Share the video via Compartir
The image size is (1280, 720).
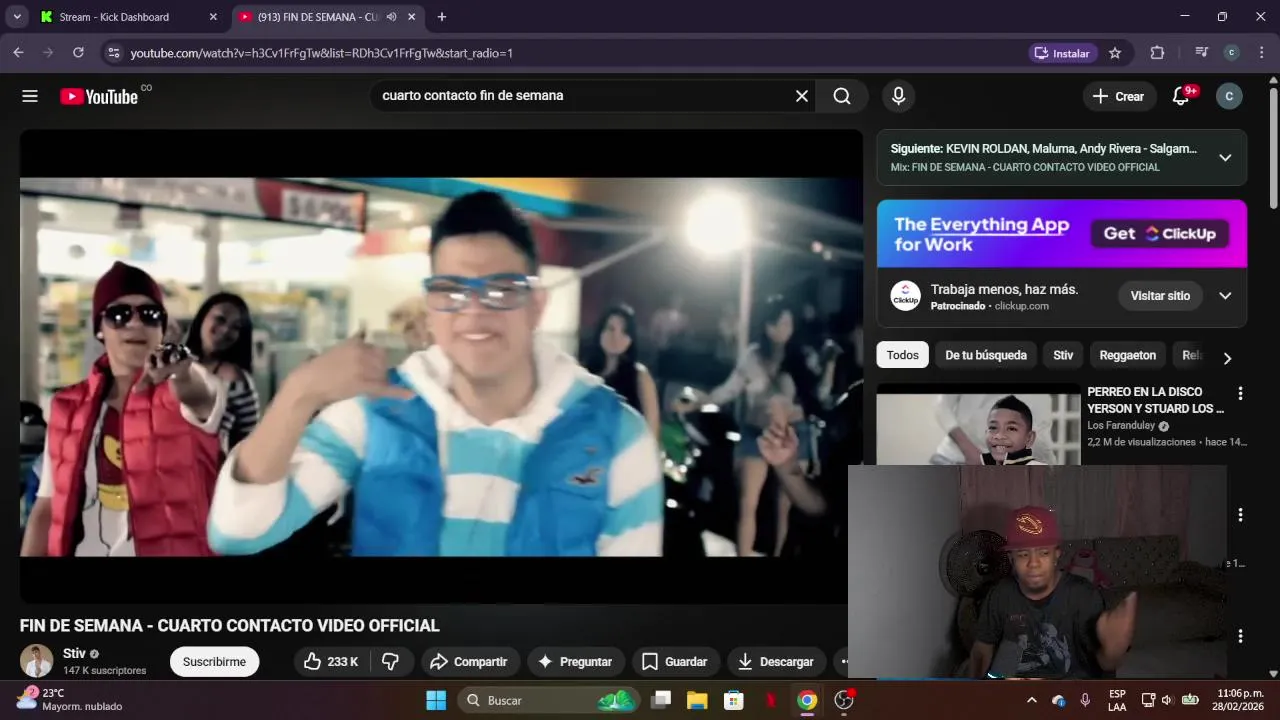[469, 661]
